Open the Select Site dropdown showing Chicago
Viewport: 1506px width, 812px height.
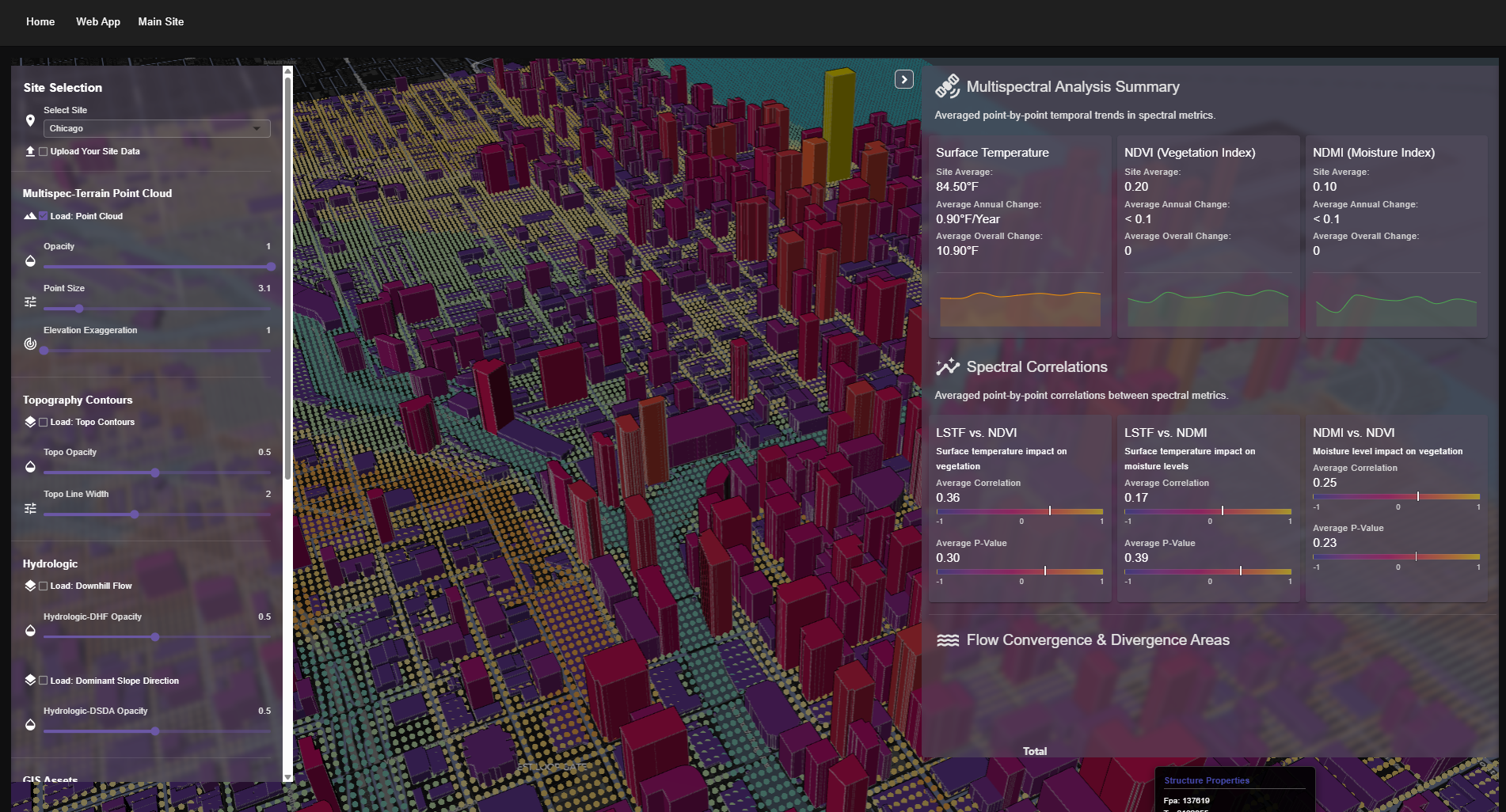click(157, 128)
